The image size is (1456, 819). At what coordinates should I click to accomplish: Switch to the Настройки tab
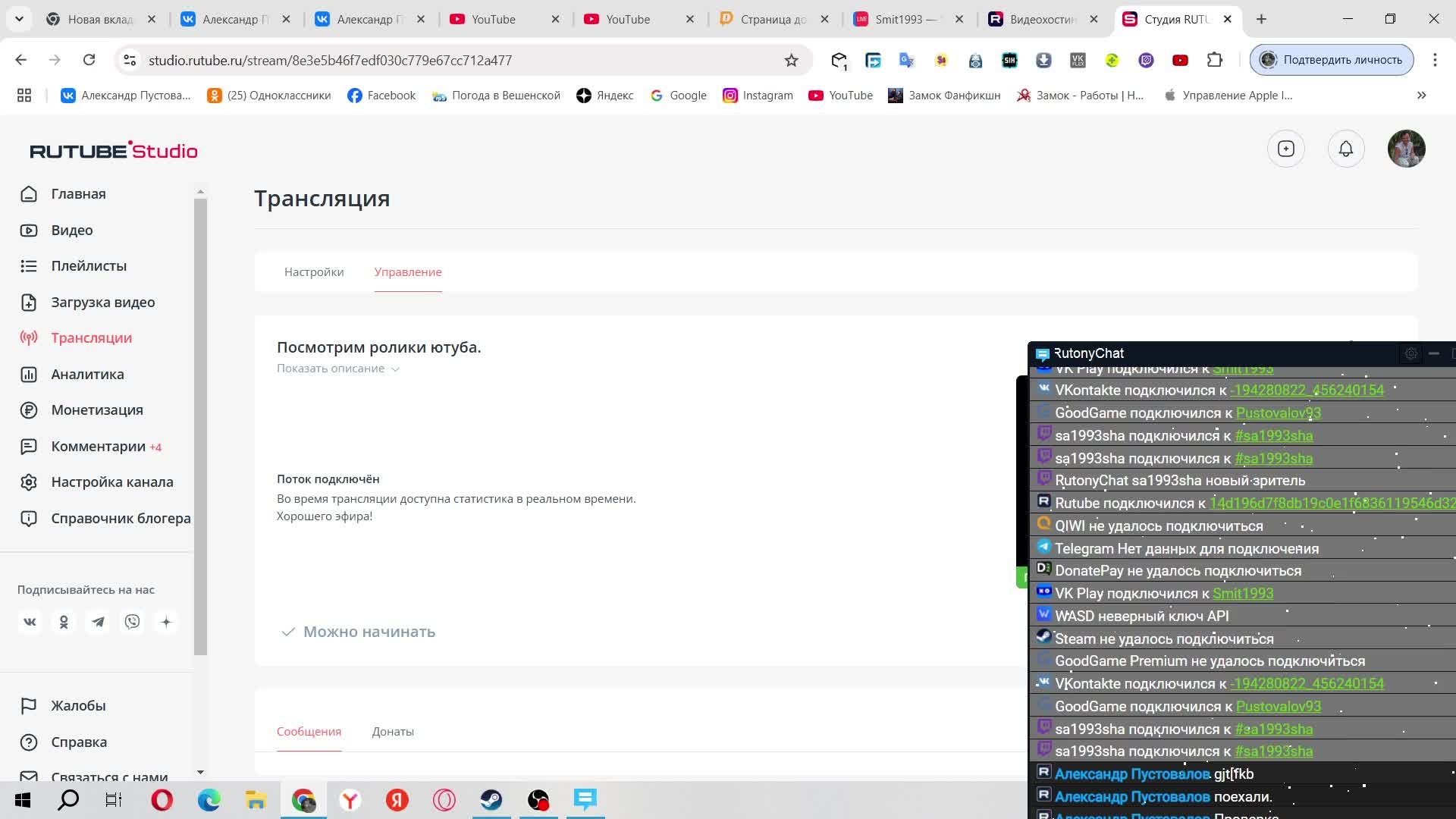(314, 271)
